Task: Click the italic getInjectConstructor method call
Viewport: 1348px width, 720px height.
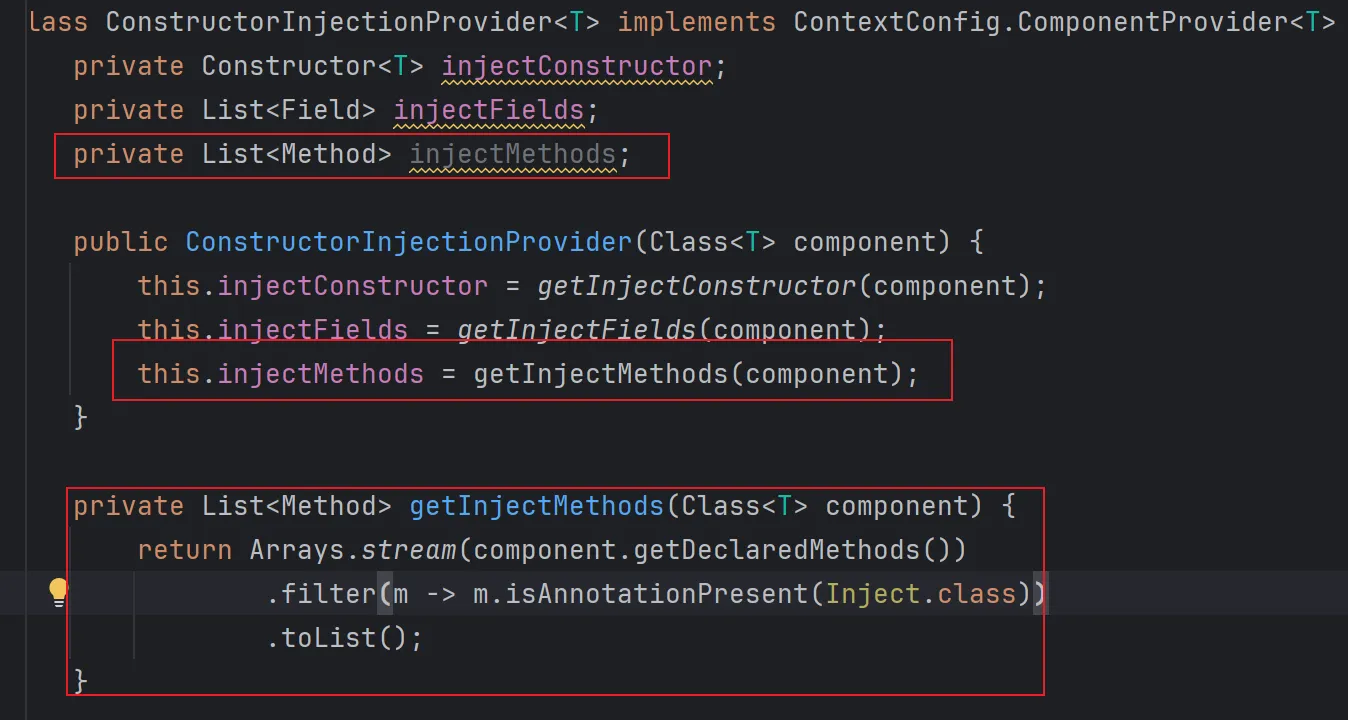Action: [x=697, y=286]
